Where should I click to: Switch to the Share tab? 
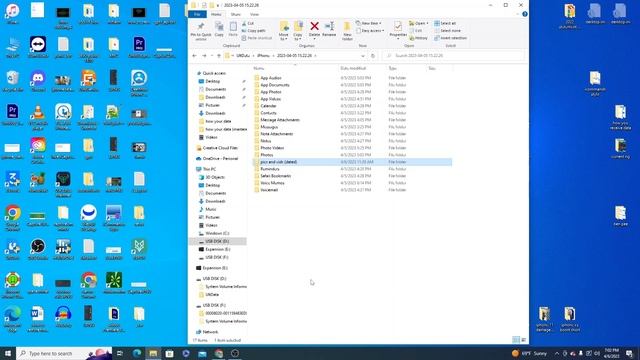[236, 14]
